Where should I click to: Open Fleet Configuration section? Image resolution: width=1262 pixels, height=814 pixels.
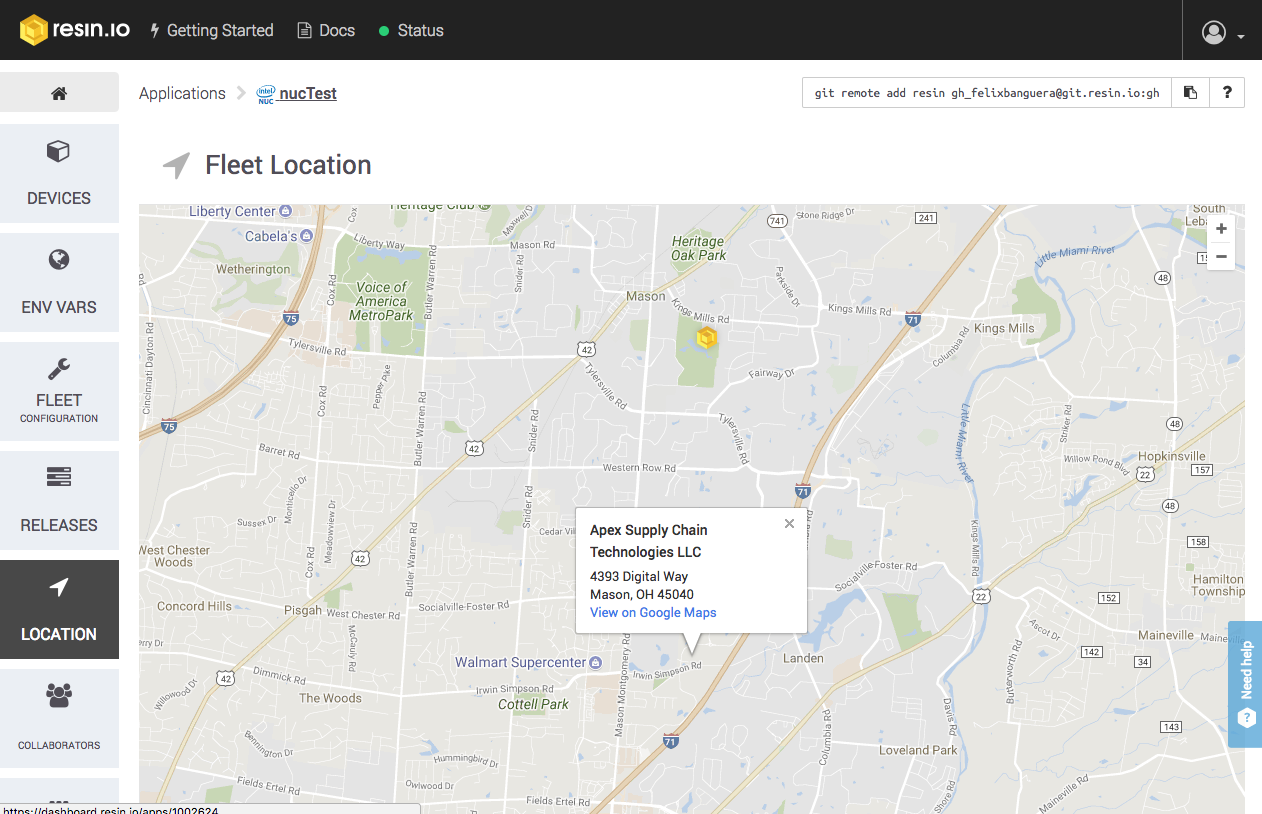[x=59, y=391]
